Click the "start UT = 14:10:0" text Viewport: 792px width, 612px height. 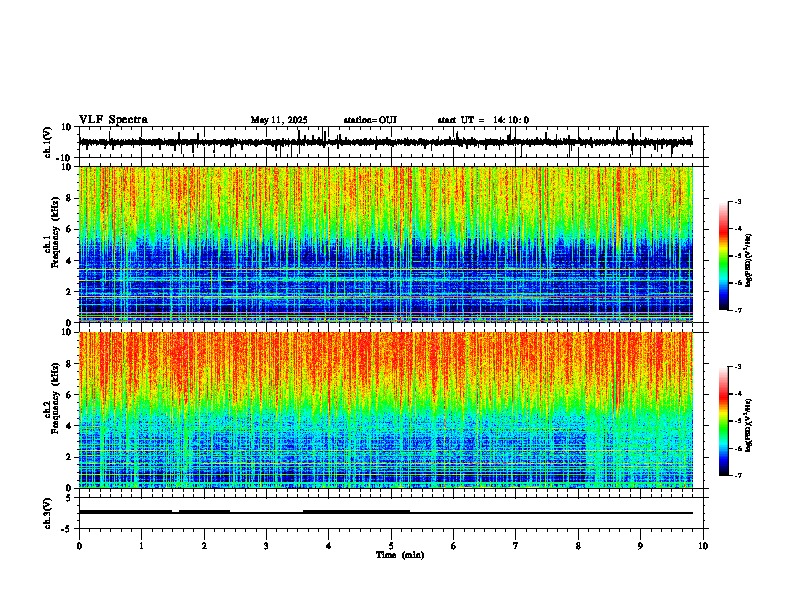click(483, 120)
